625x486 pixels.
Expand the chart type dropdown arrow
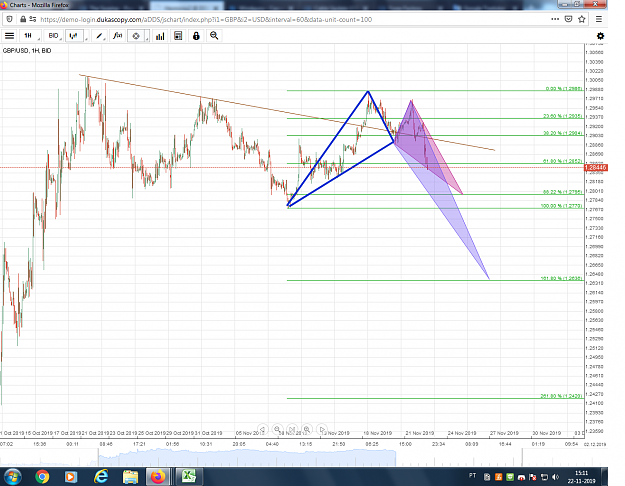click(x=86, y=37)
